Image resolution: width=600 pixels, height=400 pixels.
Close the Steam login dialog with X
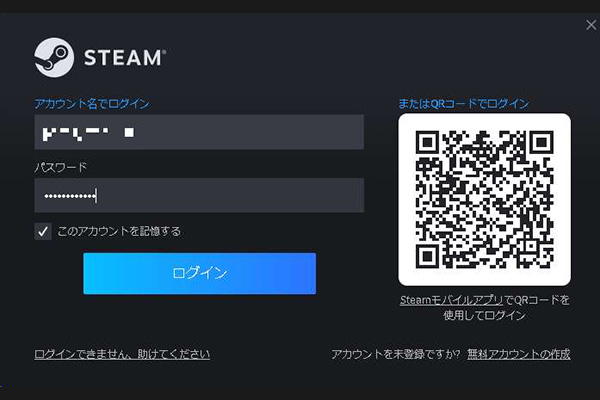[x=591, y=25]
